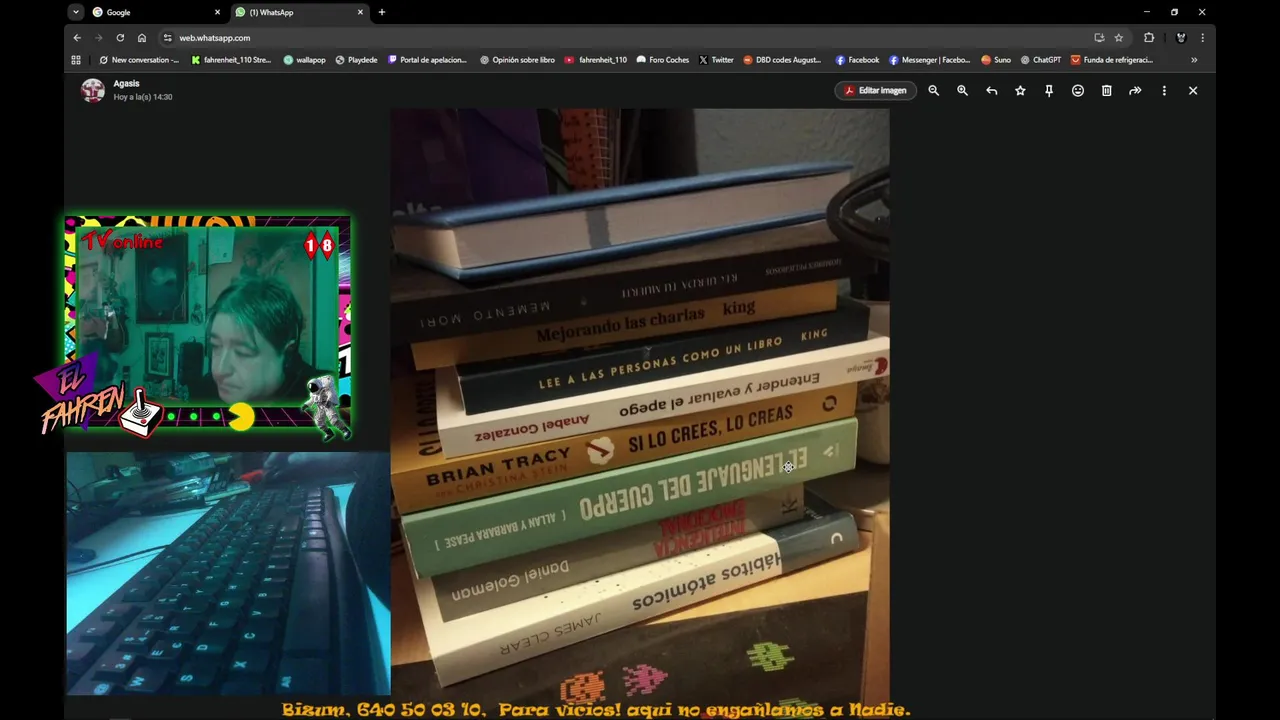Open the fahrenheit_110 Stre... Kick bookmark
Viewport: 1280px width, 720px height.
coord(231,60)
